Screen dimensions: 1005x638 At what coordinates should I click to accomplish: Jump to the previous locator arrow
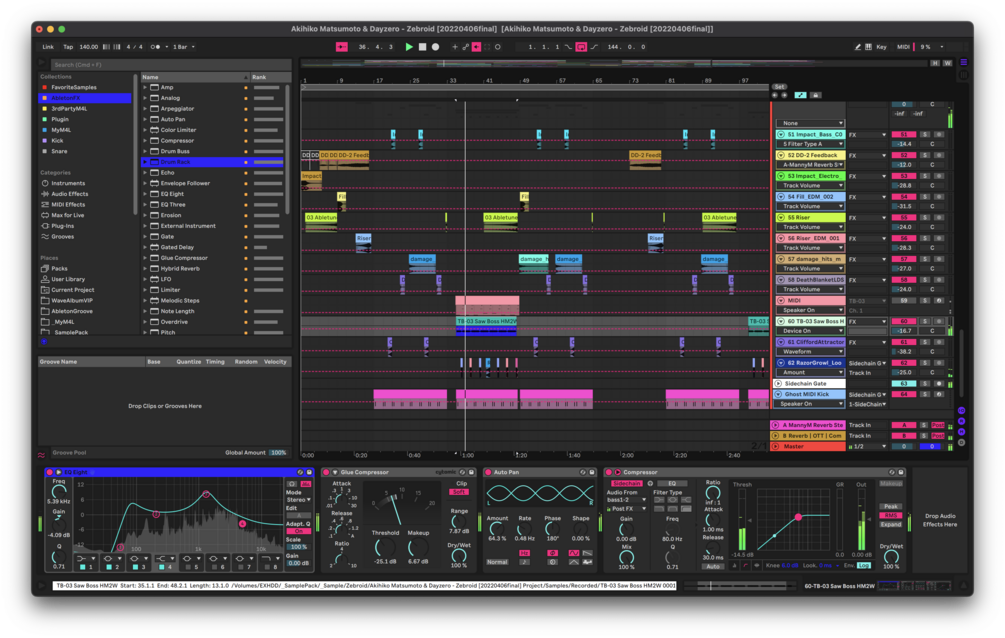[x=775, y=95]
